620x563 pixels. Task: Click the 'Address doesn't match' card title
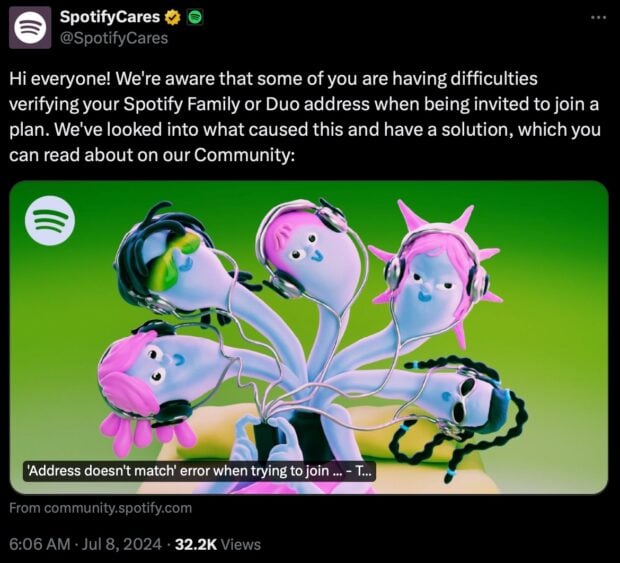(199, 471)
